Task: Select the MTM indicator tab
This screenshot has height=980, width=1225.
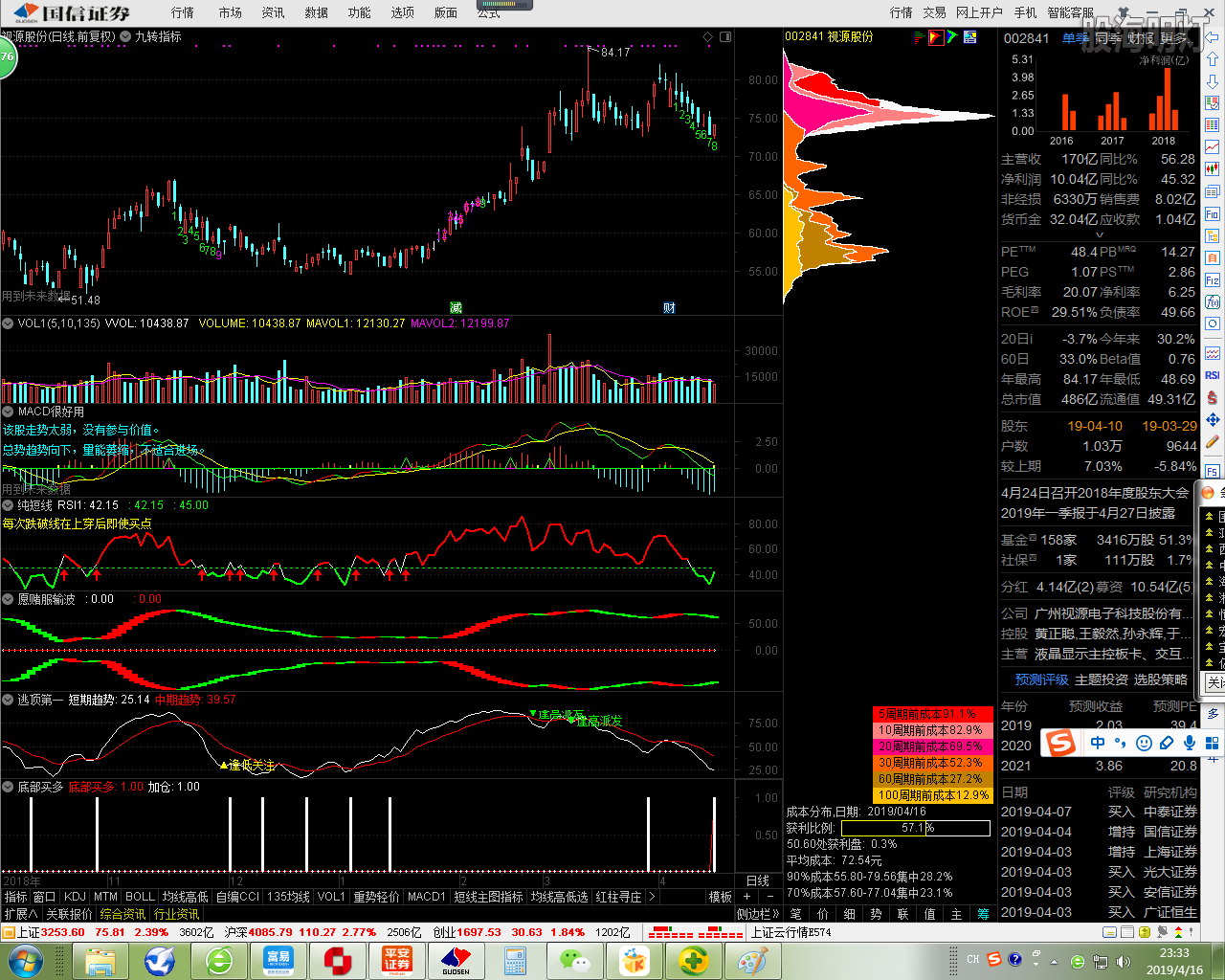Action: [x=105, y=897]
